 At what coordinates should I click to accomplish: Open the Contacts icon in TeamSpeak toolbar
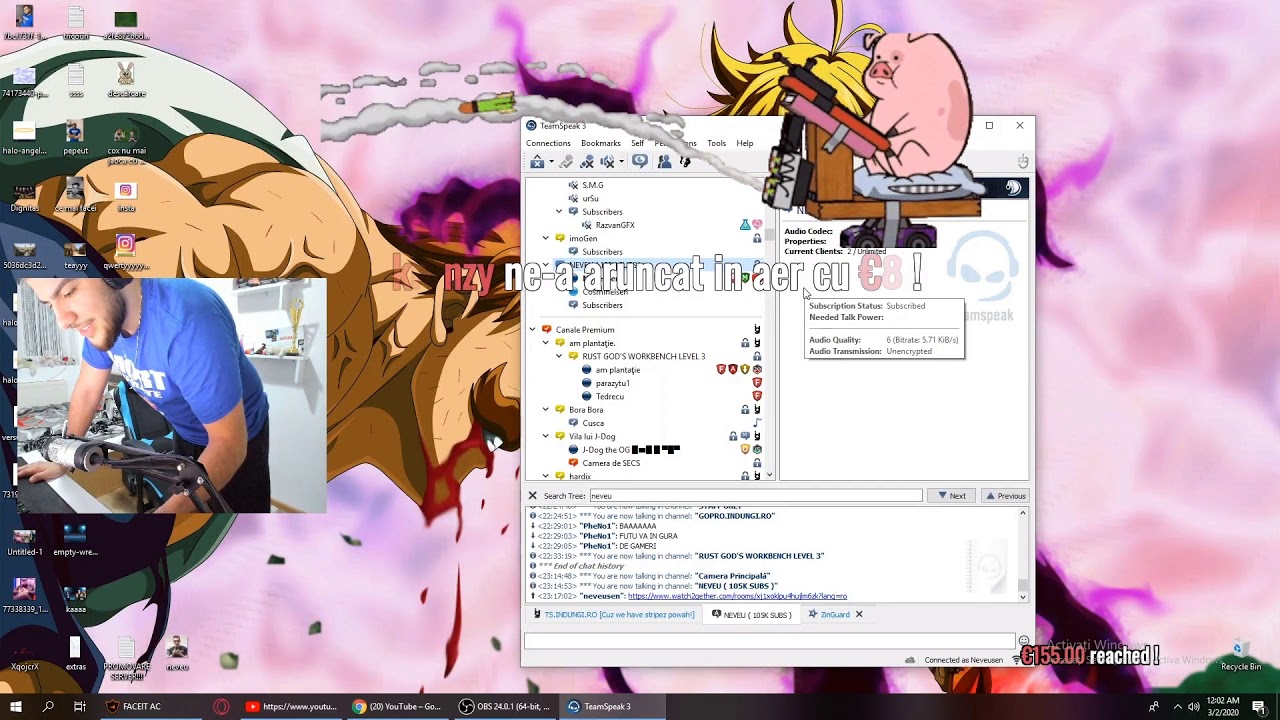tap(664, 162)
